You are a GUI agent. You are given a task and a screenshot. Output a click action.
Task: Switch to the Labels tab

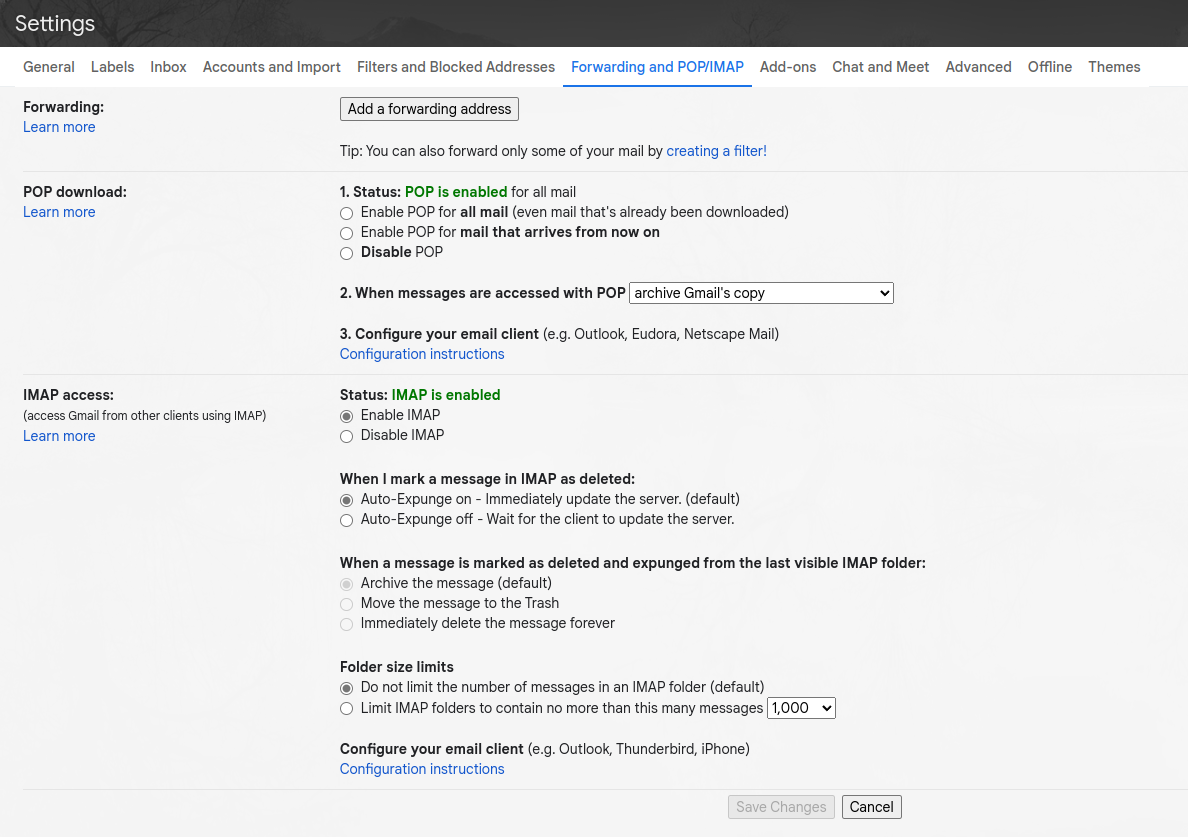coord(112,67)
